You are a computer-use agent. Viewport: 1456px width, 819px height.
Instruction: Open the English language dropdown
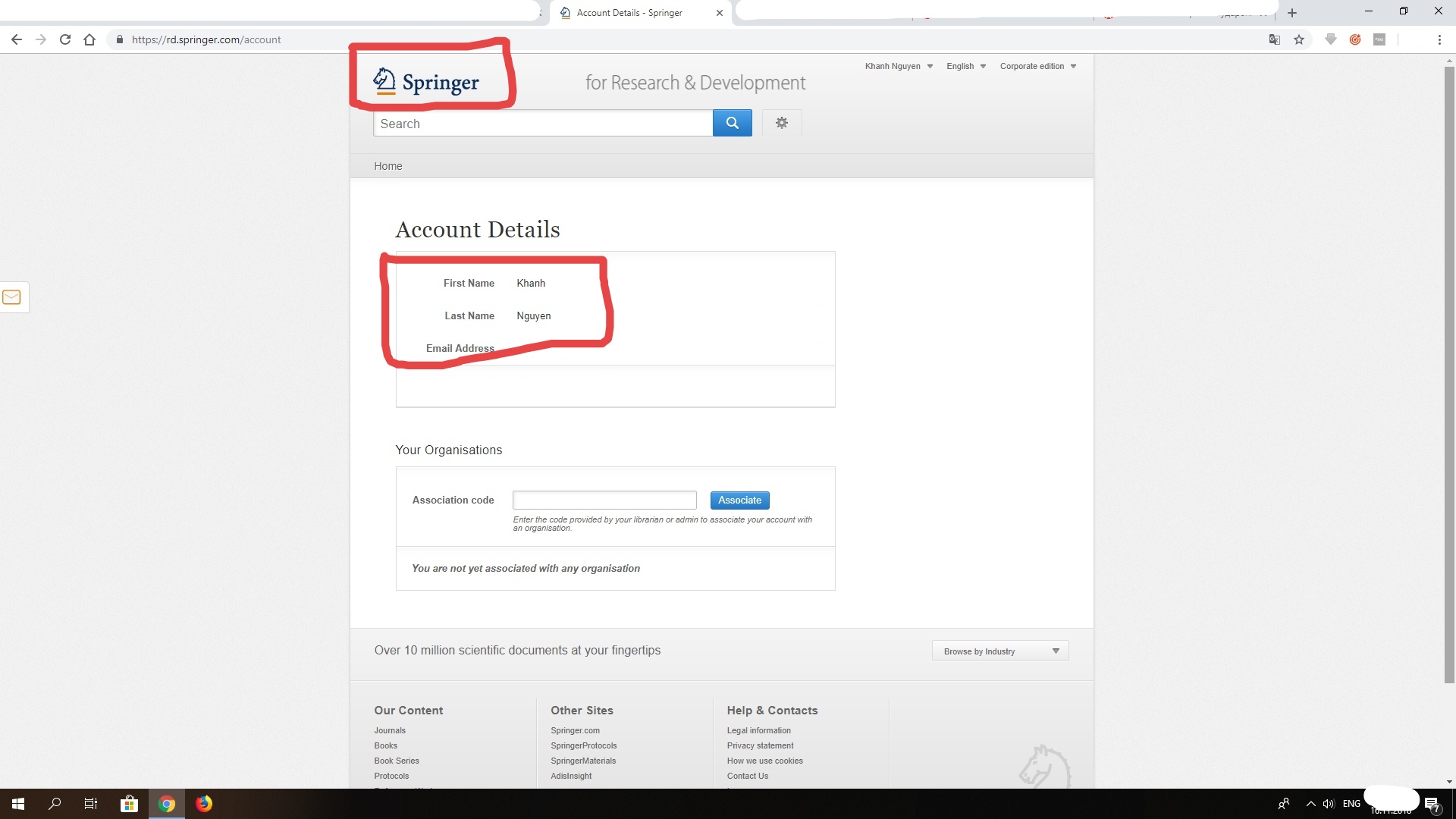[965, 66]
